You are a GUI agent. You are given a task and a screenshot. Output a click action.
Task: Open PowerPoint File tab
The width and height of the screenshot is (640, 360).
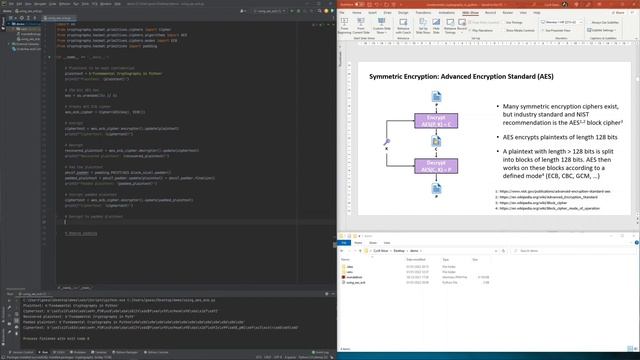[342, 13]
